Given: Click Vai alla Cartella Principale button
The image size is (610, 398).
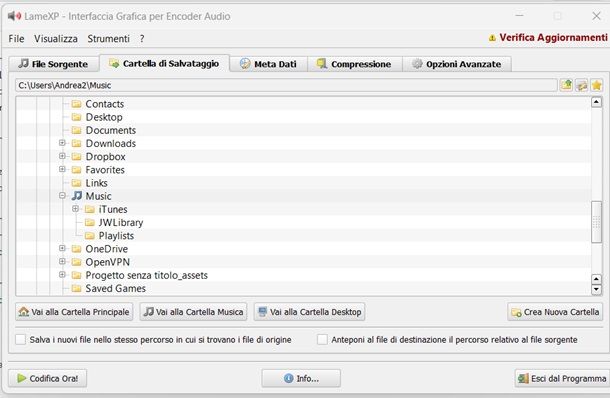Looking at the screenshot, I should 74,312.
